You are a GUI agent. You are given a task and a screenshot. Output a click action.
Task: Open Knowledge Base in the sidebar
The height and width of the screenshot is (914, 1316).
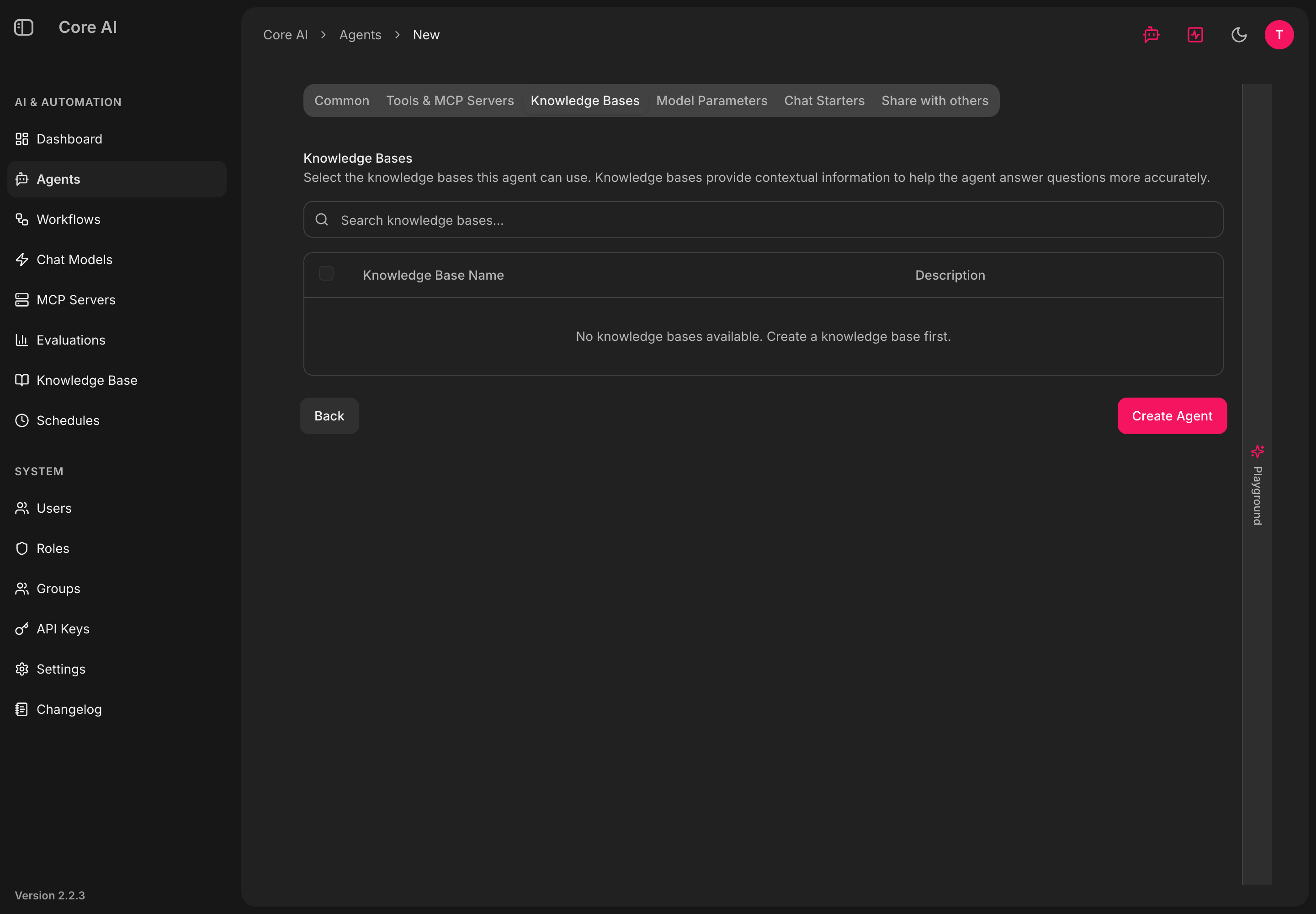click(x=117, y=380)
